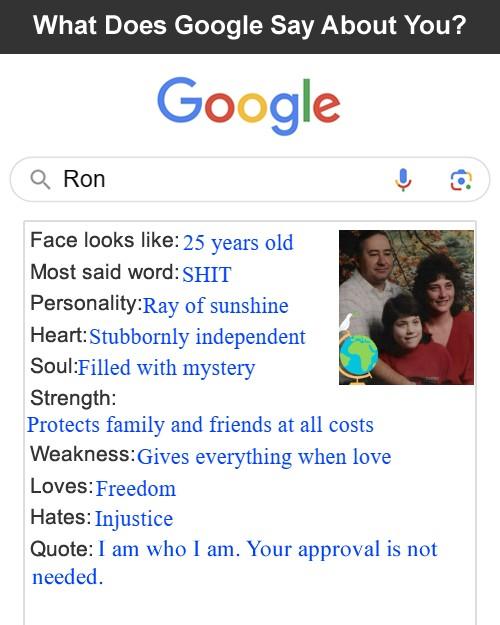Activate voice search microphone icon
The height and width of the screenshot is (625, 500).
[403, 180]
